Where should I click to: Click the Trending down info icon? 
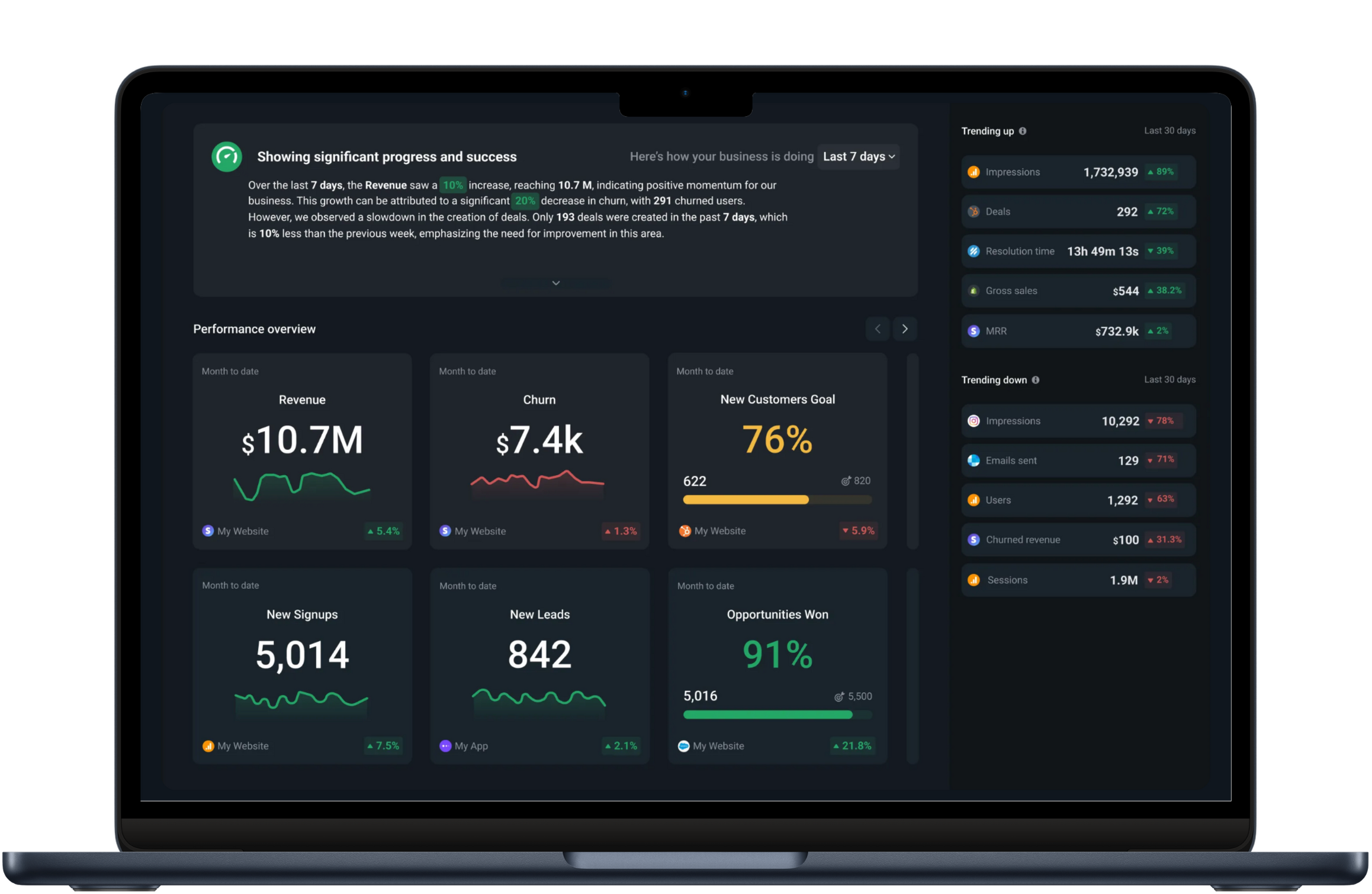[x=1036, y=380]
